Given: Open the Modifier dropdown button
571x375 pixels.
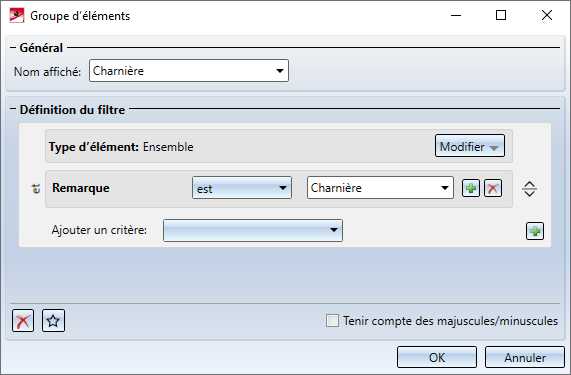Looking at the screenshot, I should tap(470, 146).
